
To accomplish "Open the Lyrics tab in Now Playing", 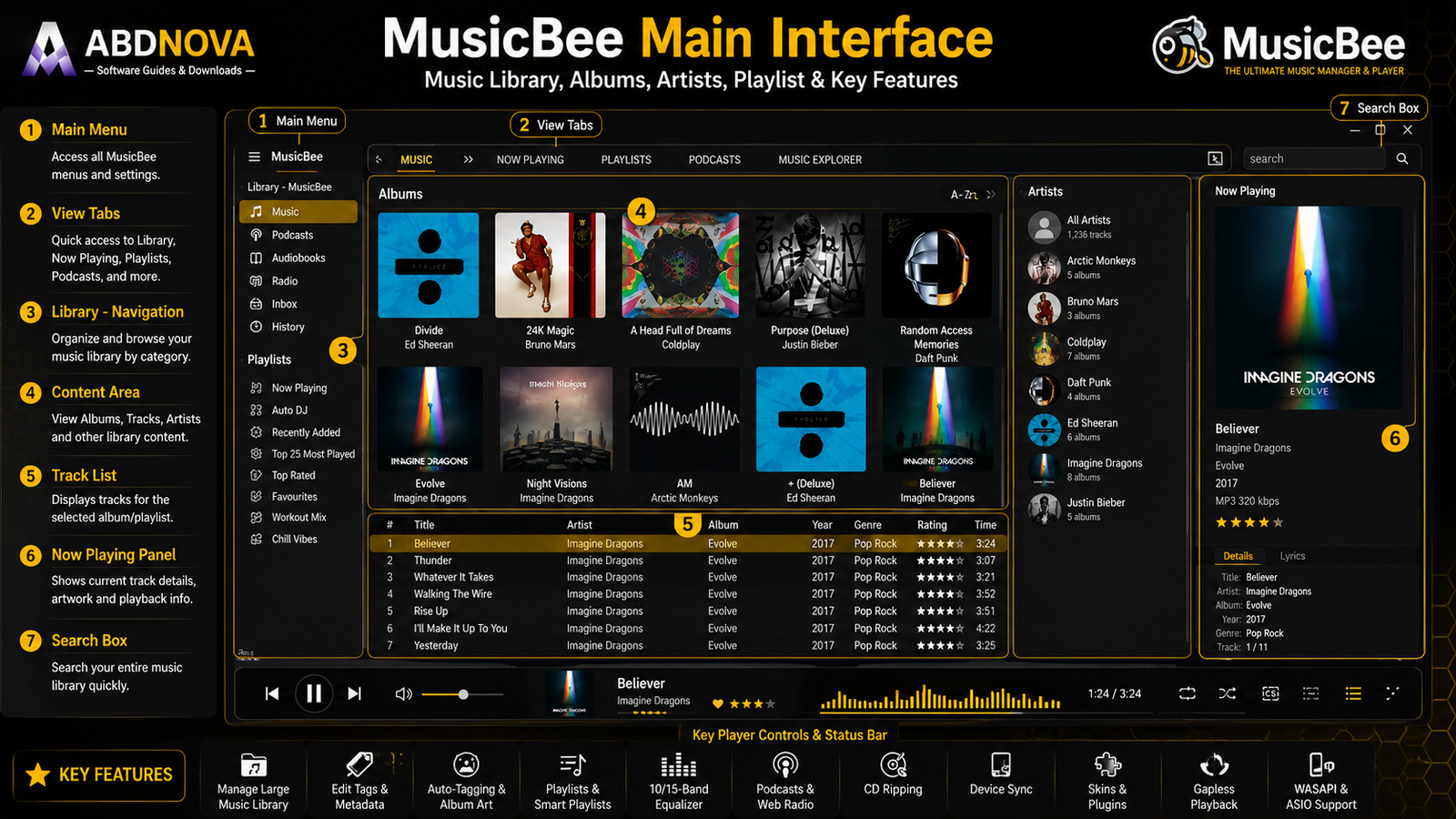I will pos(1292,556).
